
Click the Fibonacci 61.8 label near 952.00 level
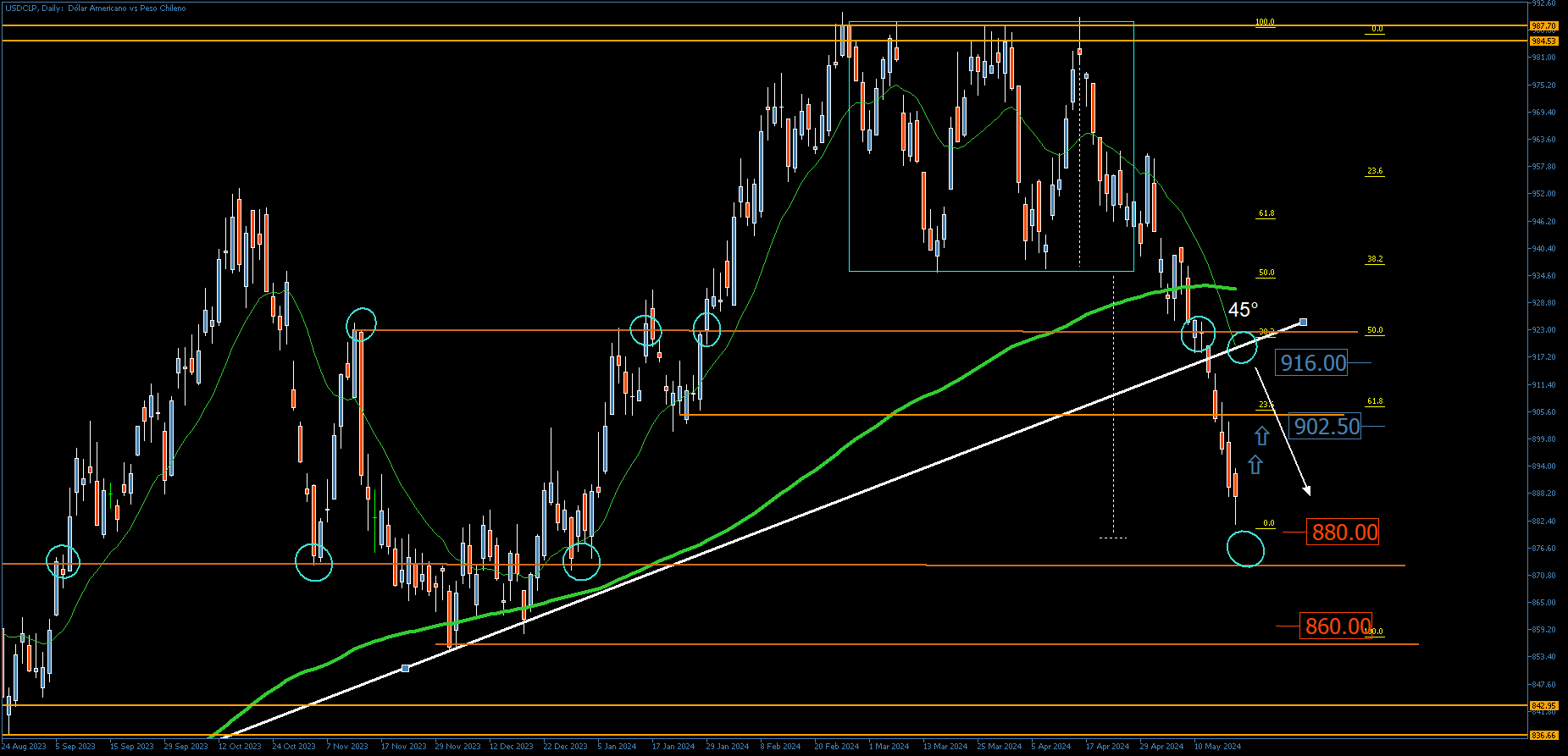[1266, 213]
